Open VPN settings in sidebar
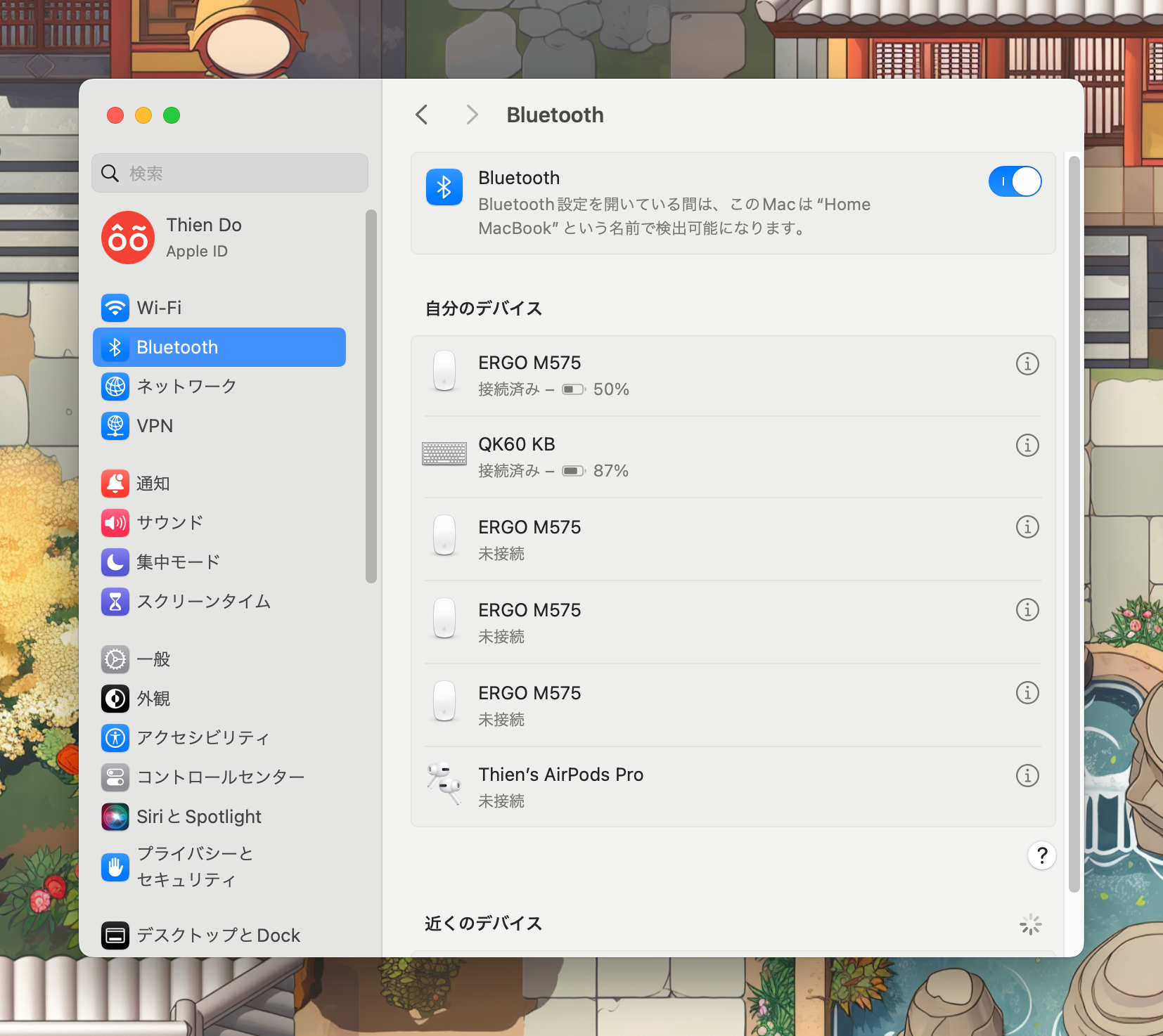This screenshot has height=1036, width=1163. (x=219, y=426)
